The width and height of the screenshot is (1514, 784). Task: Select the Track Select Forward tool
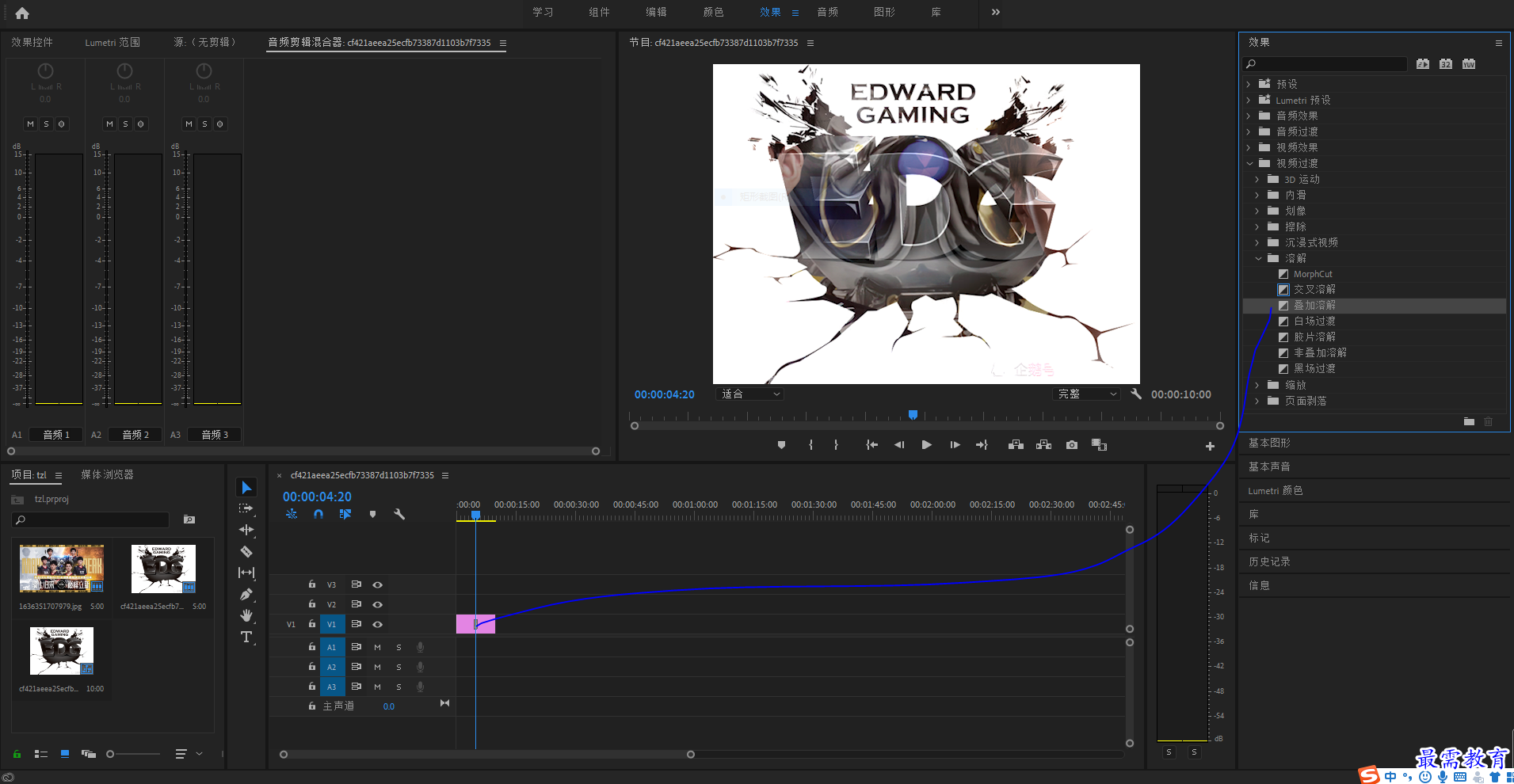click(246, 508)
